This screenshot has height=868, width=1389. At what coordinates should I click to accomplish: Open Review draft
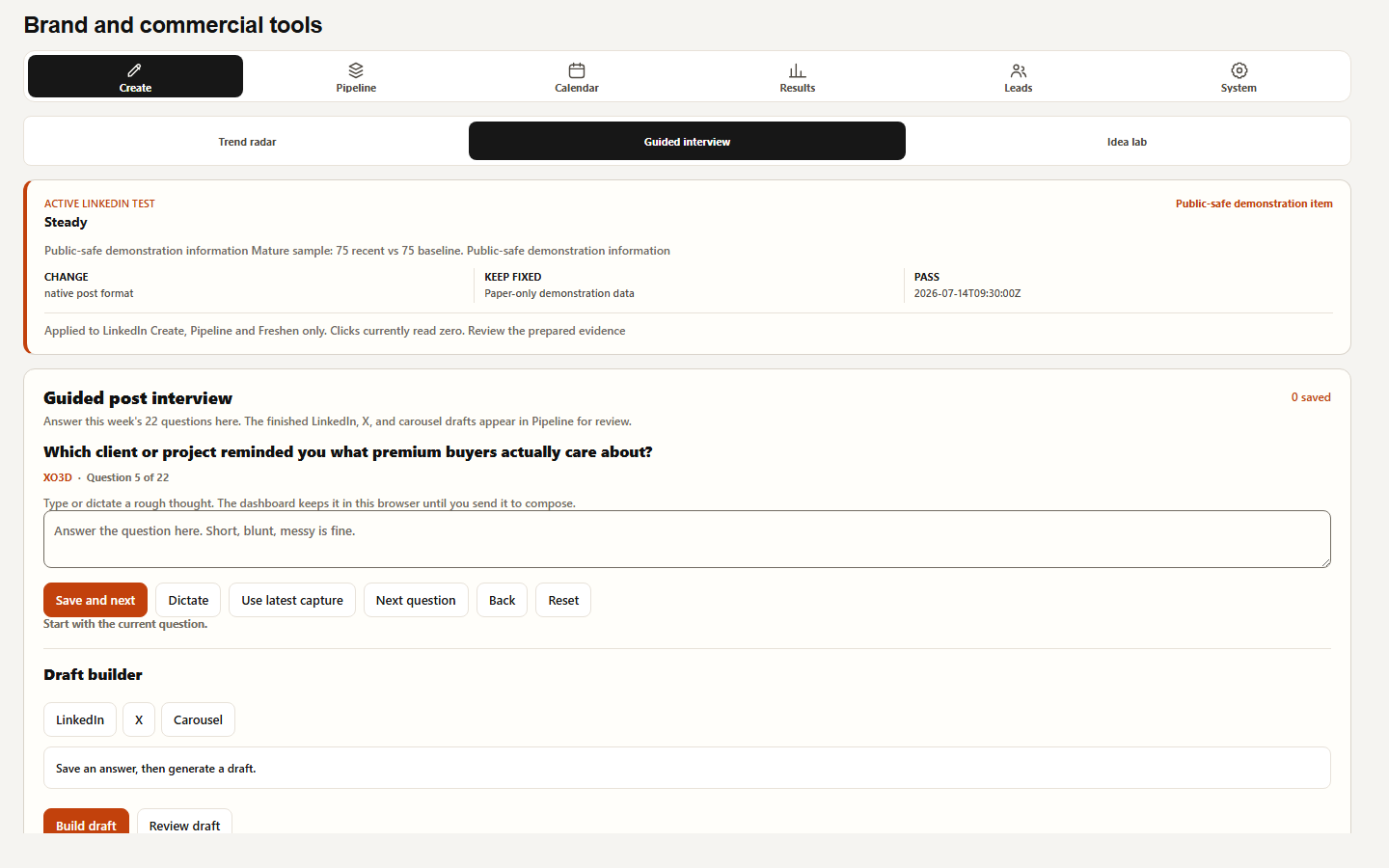coord(184,823)
